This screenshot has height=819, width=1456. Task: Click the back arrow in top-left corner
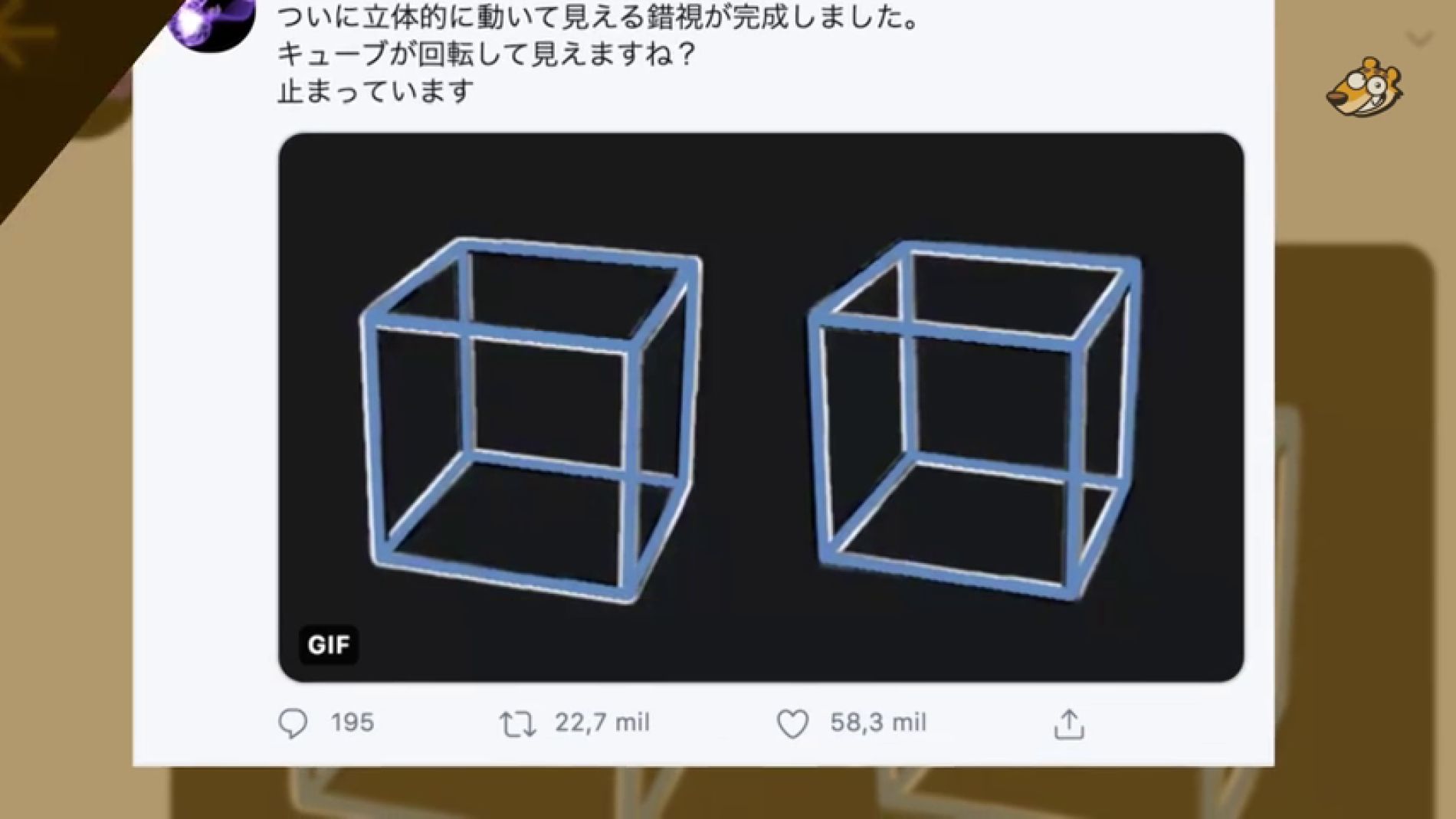(x=25, y=34)
